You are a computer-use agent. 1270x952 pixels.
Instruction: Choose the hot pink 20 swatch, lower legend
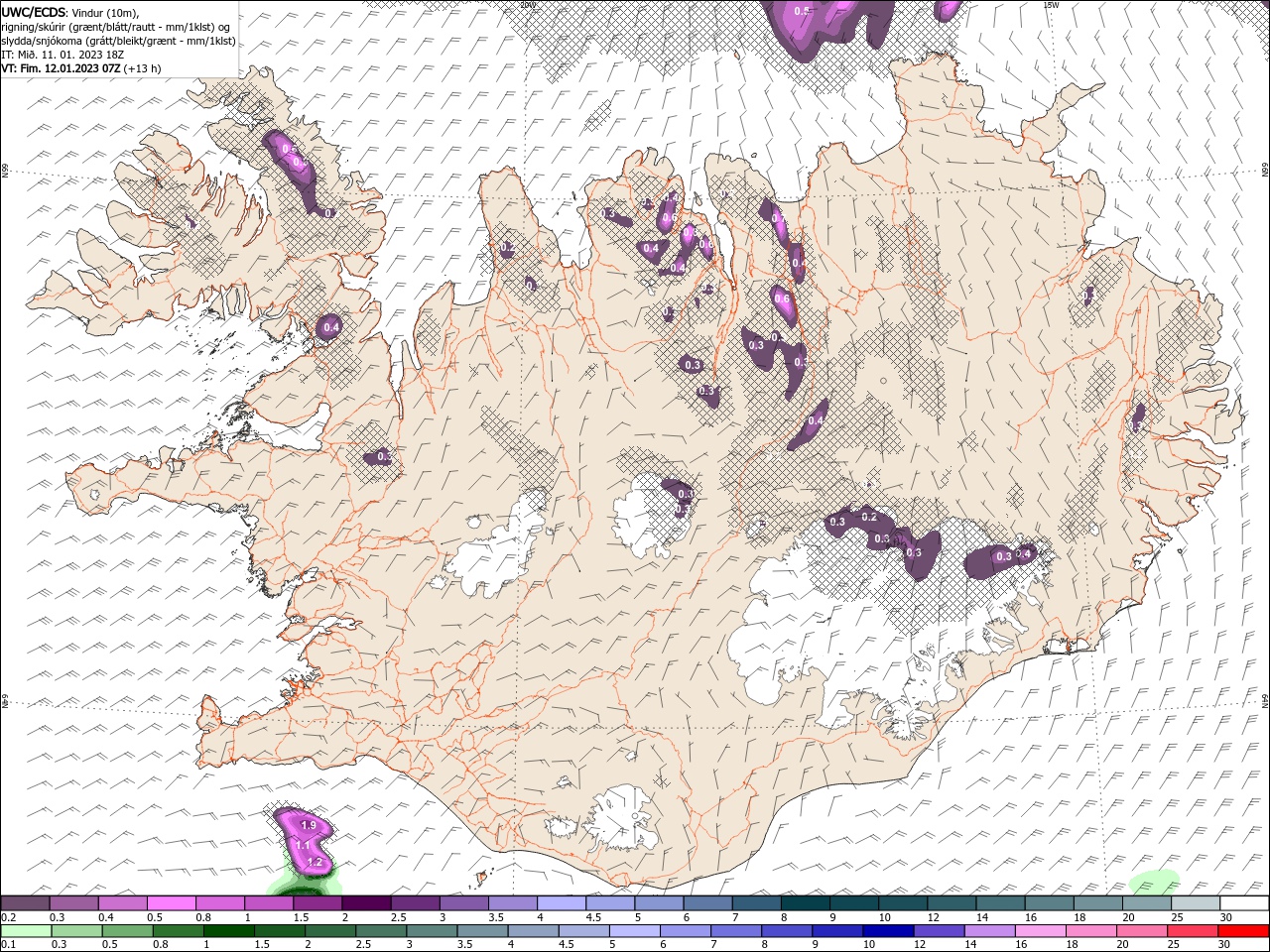pyautogui.click(x=1141, y=931)
